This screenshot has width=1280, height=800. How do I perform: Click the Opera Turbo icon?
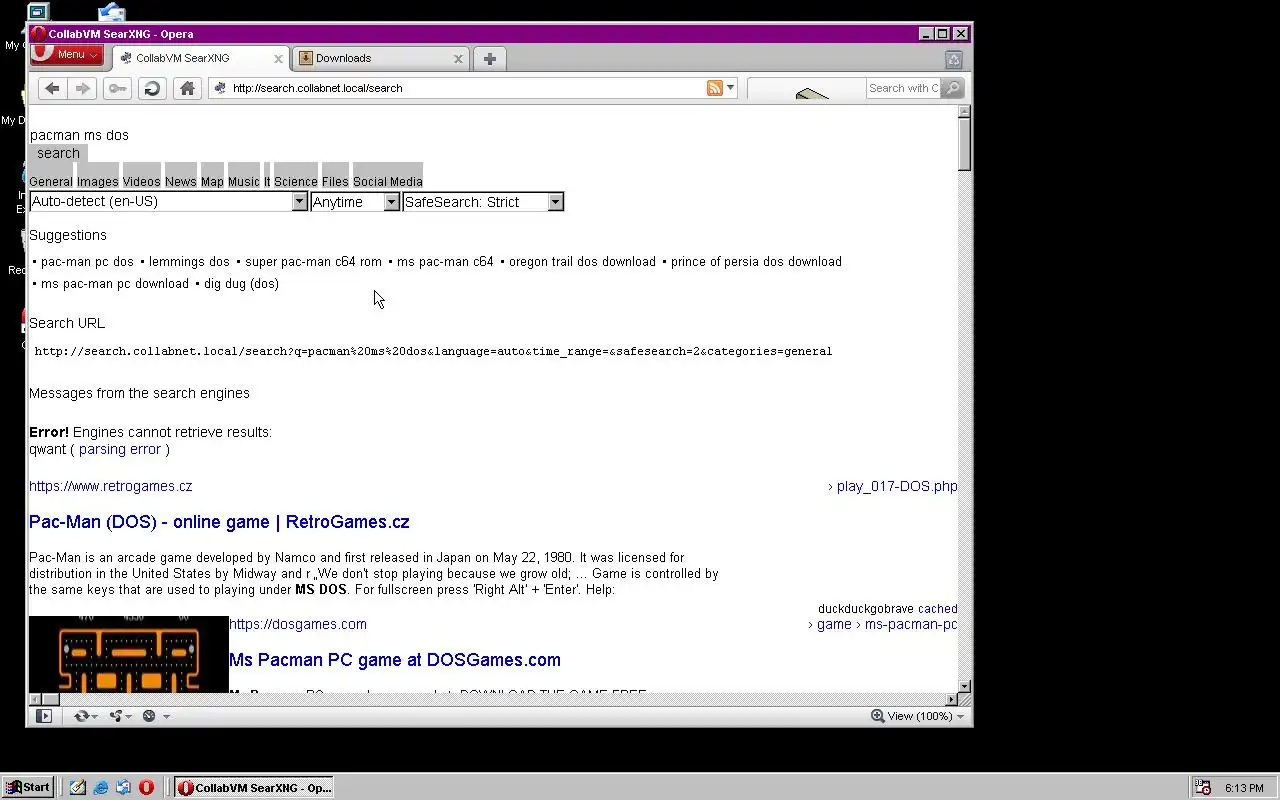(149, 716)
